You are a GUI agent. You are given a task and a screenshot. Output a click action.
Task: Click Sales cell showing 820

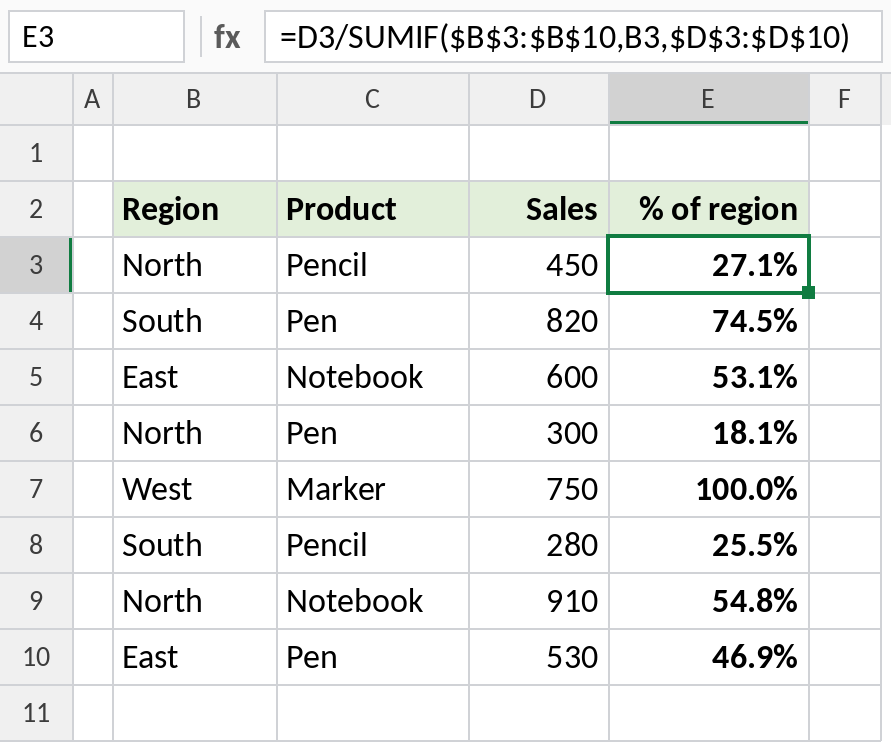click(539, 321)
